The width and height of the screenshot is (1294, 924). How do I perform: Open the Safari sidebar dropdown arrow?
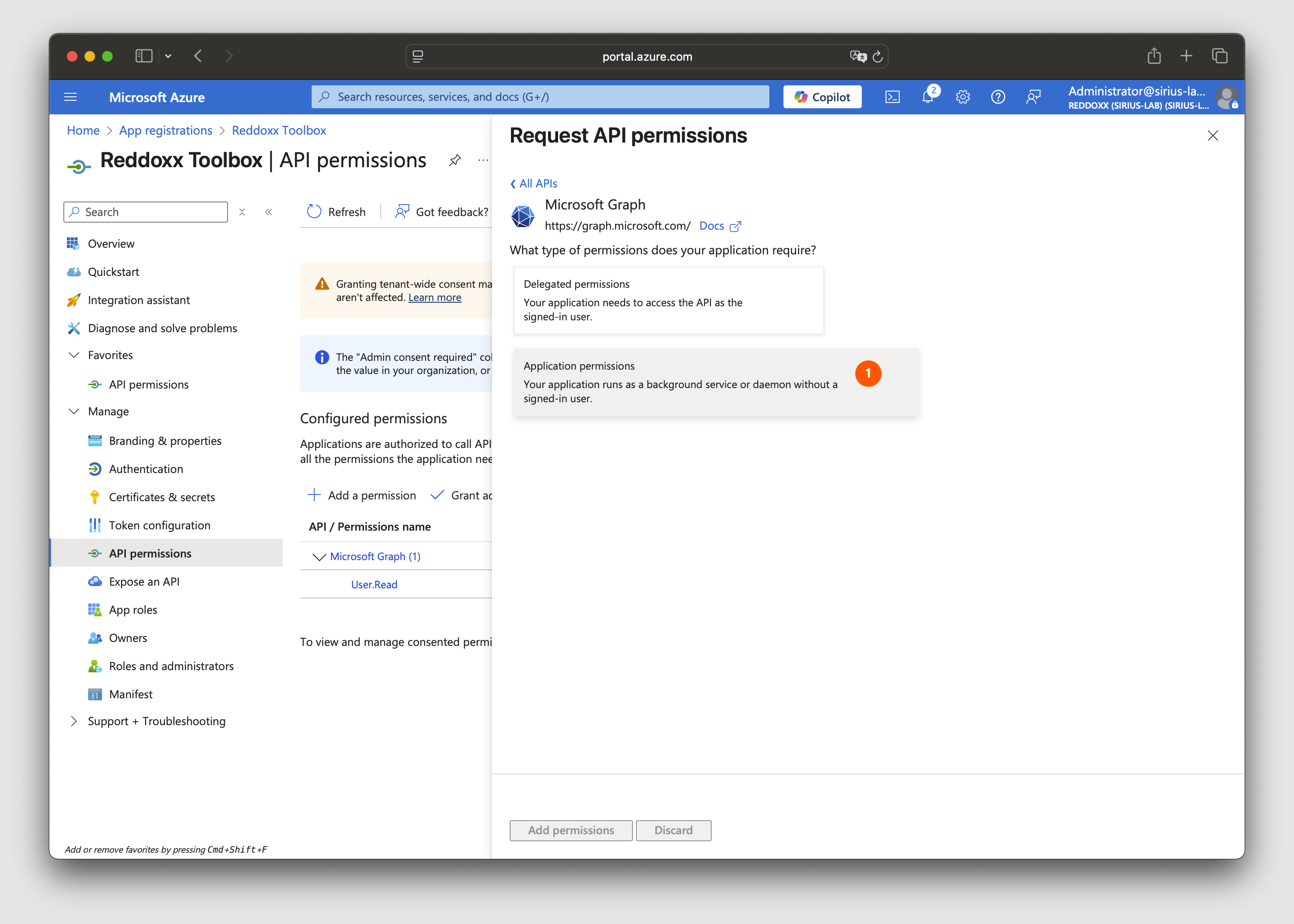pos(168,56)
